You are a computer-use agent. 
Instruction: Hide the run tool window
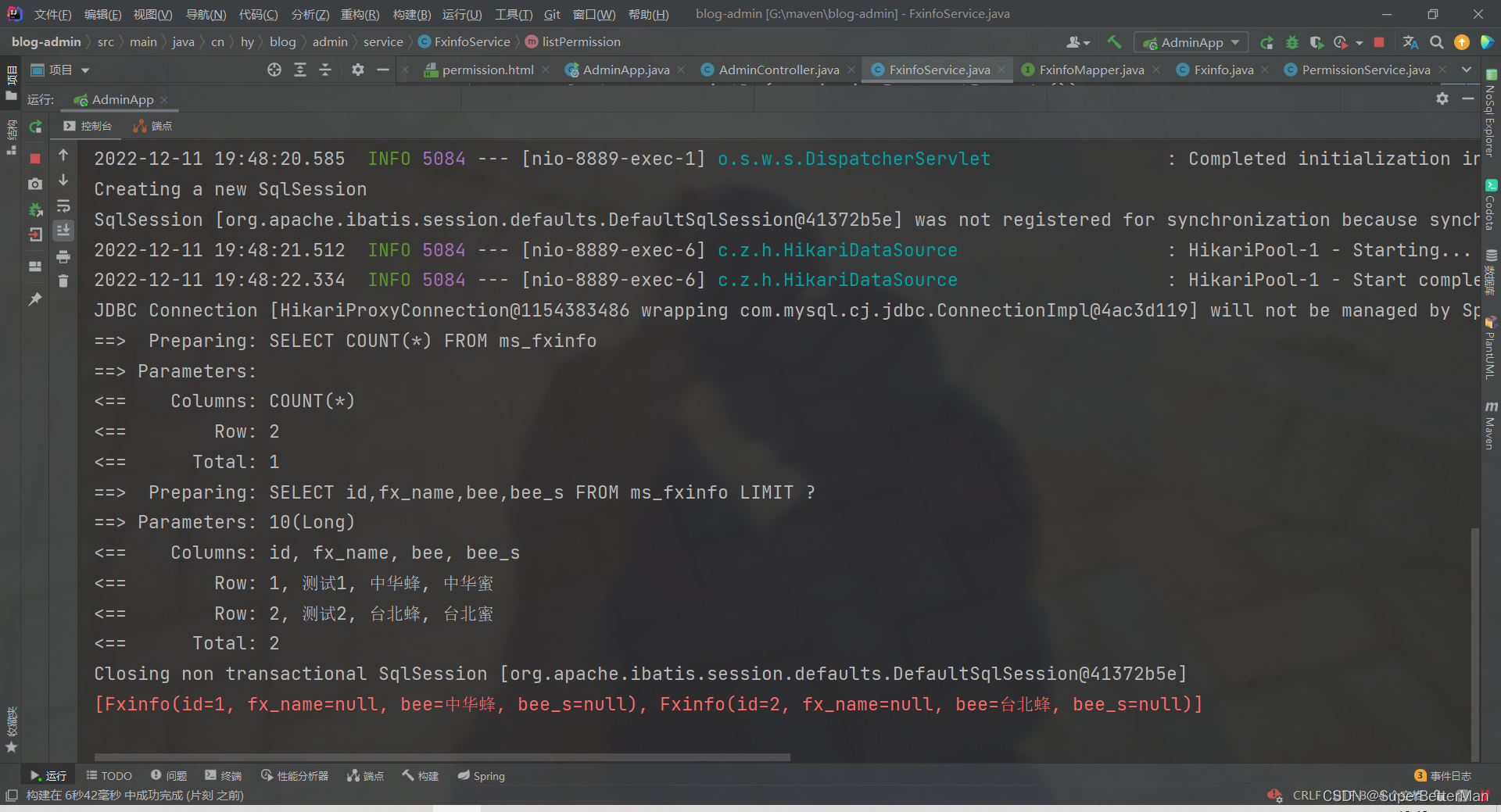coord(1467,98)
